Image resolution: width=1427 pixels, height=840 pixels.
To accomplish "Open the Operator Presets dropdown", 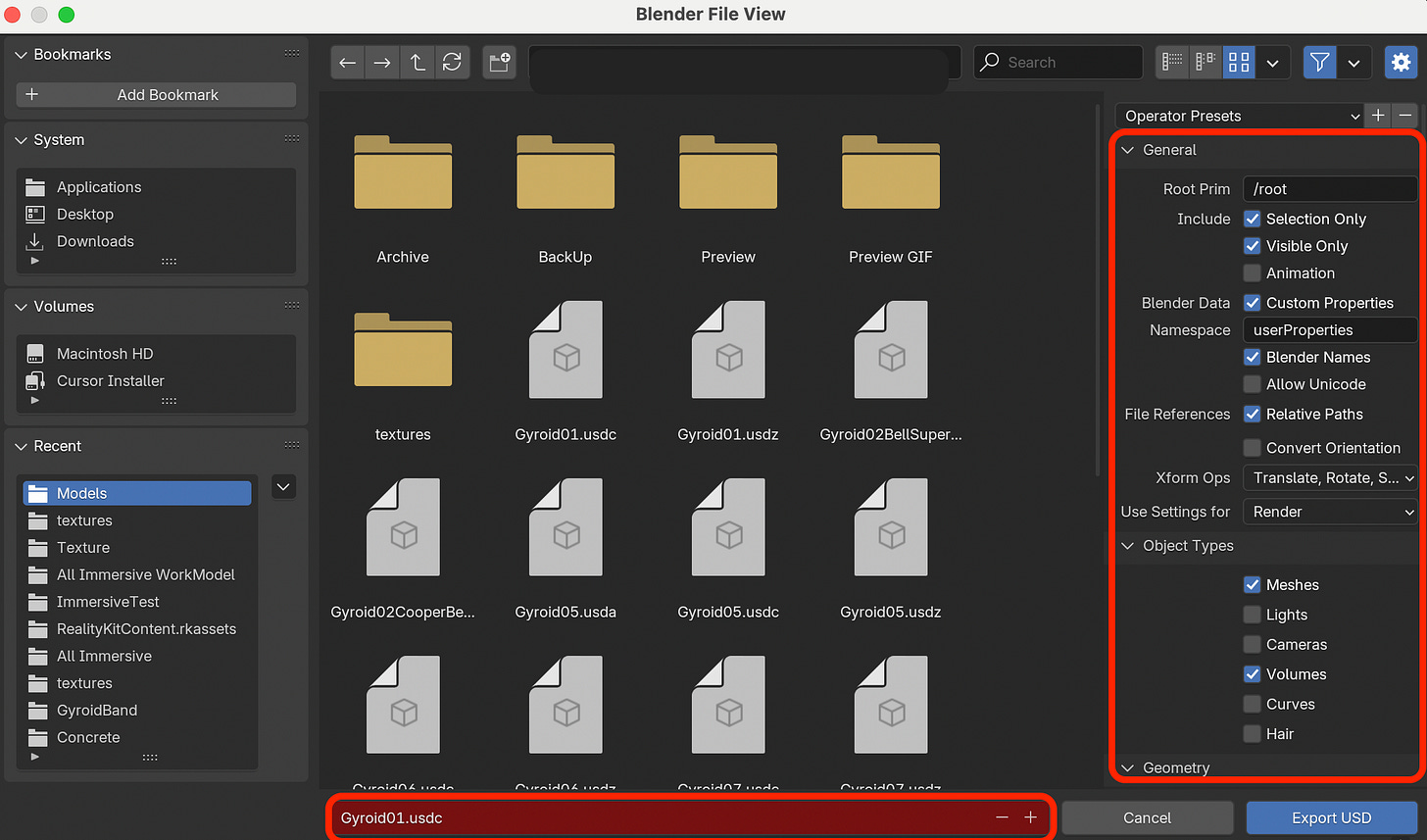I will 1238,116.
